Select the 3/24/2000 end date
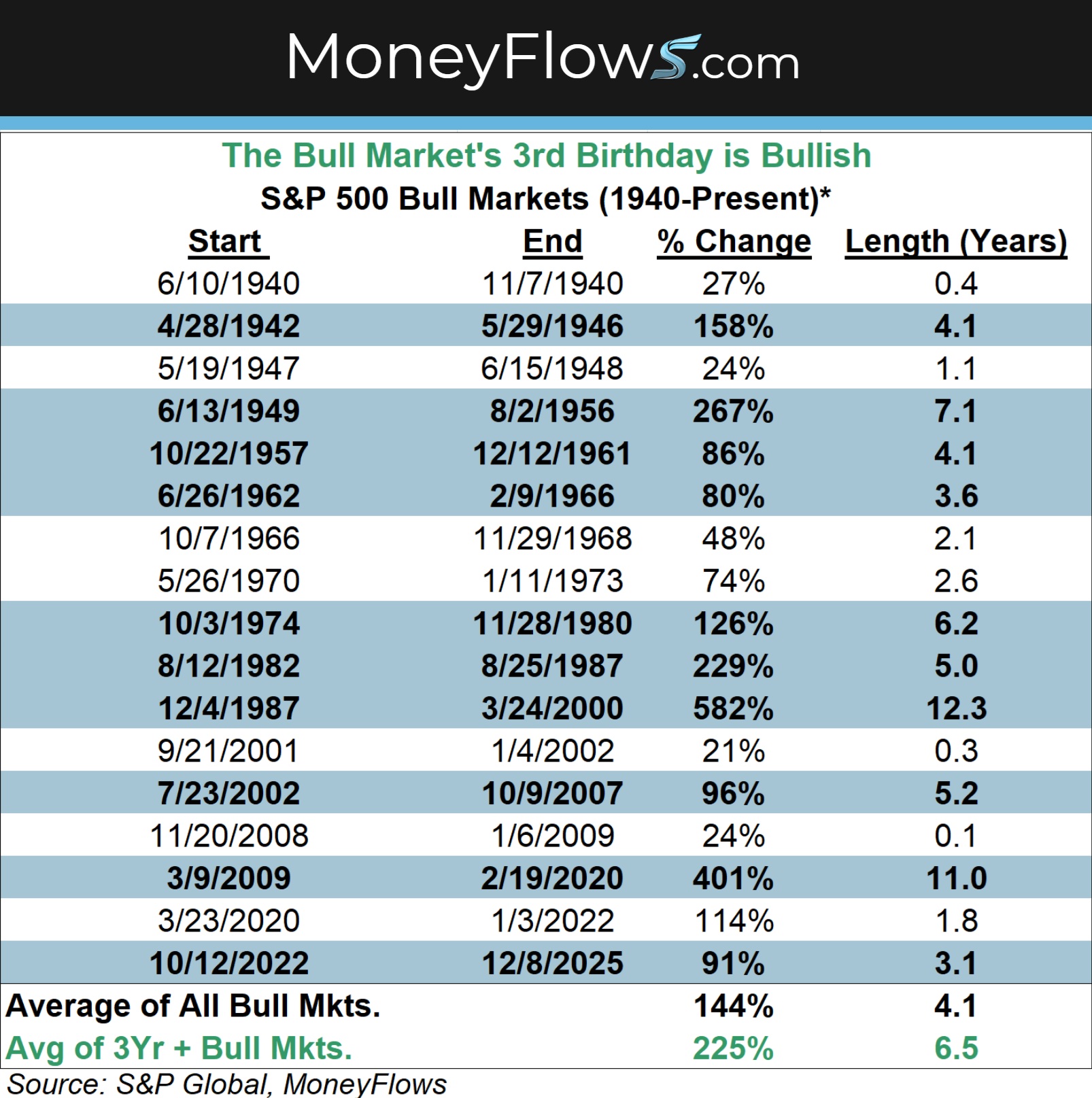This screenshot has height=1098, width=1092. coord(552,708)
